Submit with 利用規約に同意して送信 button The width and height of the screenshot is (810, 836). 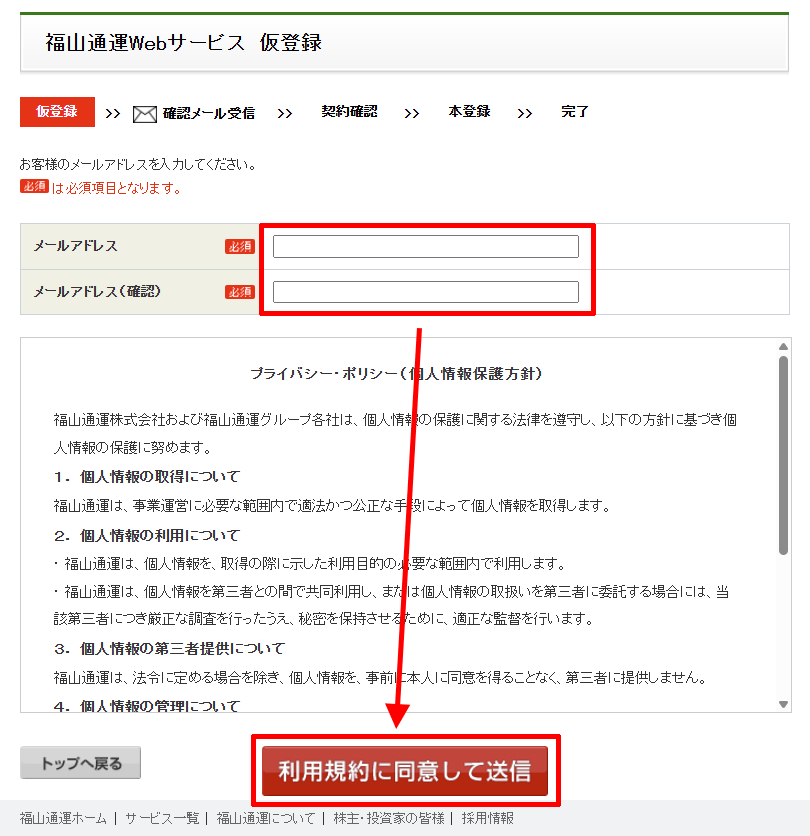point(405,770)
